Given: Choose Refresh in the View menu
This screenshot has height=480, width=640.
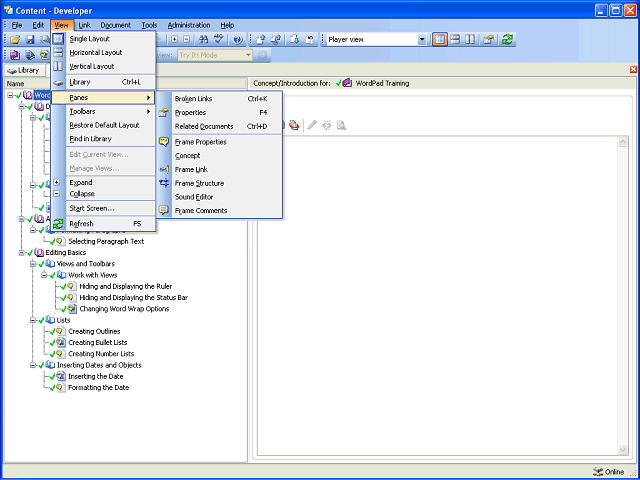Looking at the screenshot, I should point(104,224).
